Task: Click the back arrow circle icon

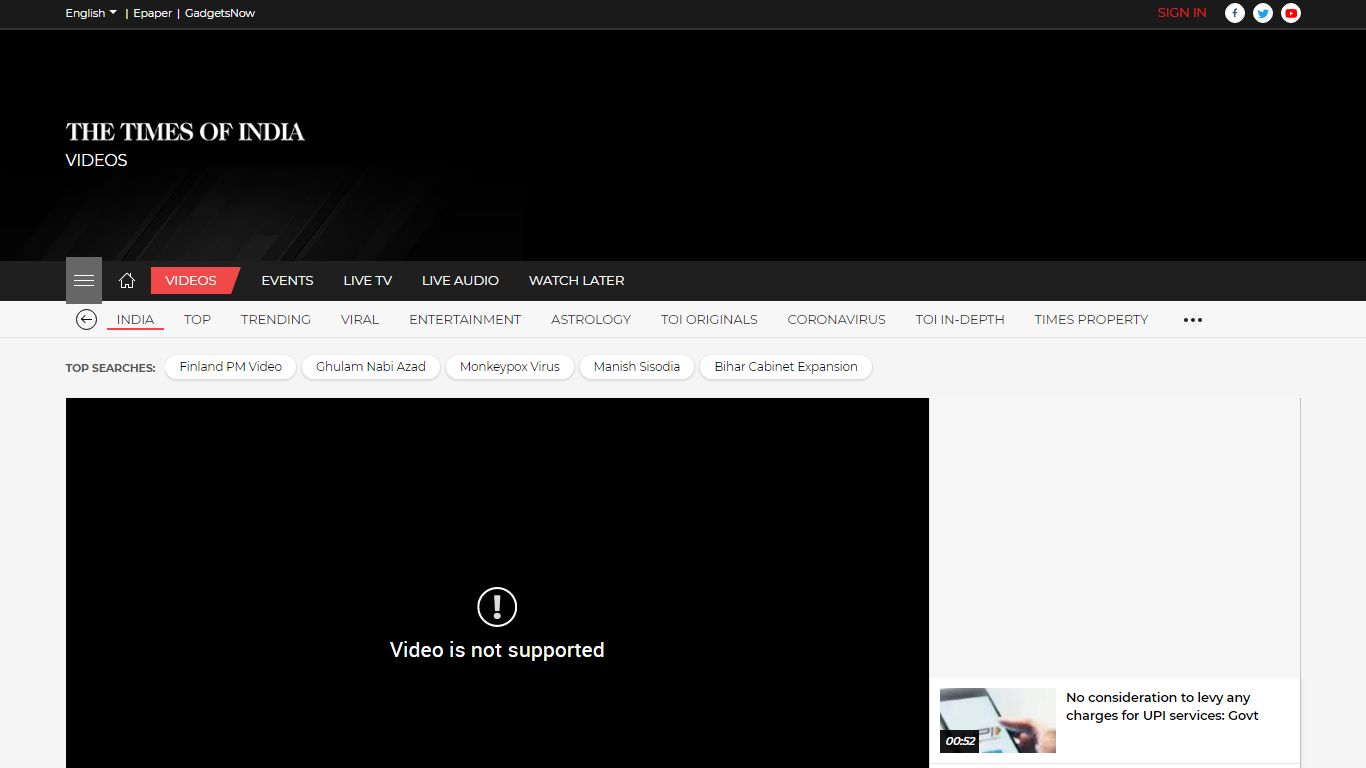Action: click(86, 319)
